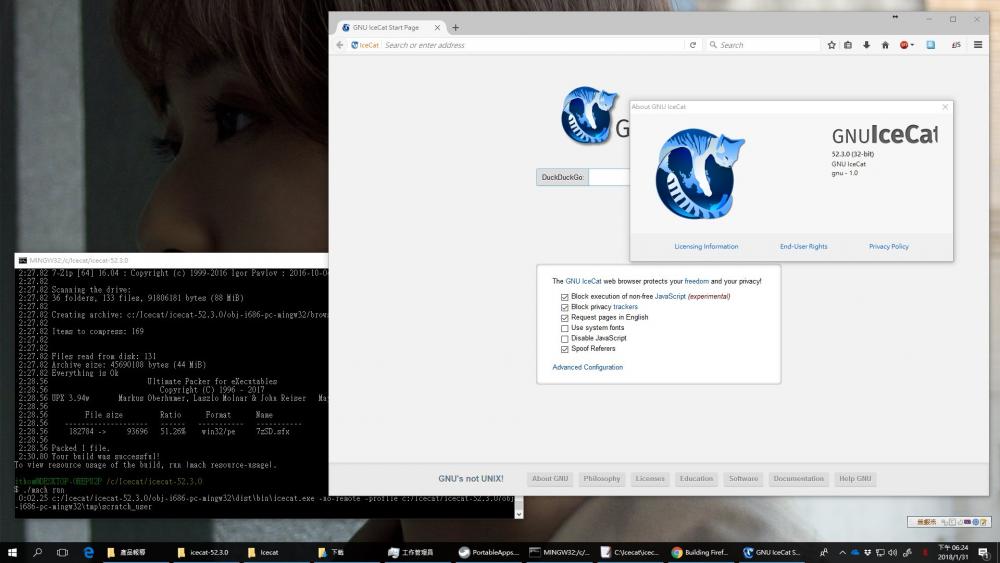1000x563 pixels.
Task: Show hidden system tray icons chevron
Action: click(843, 552)
